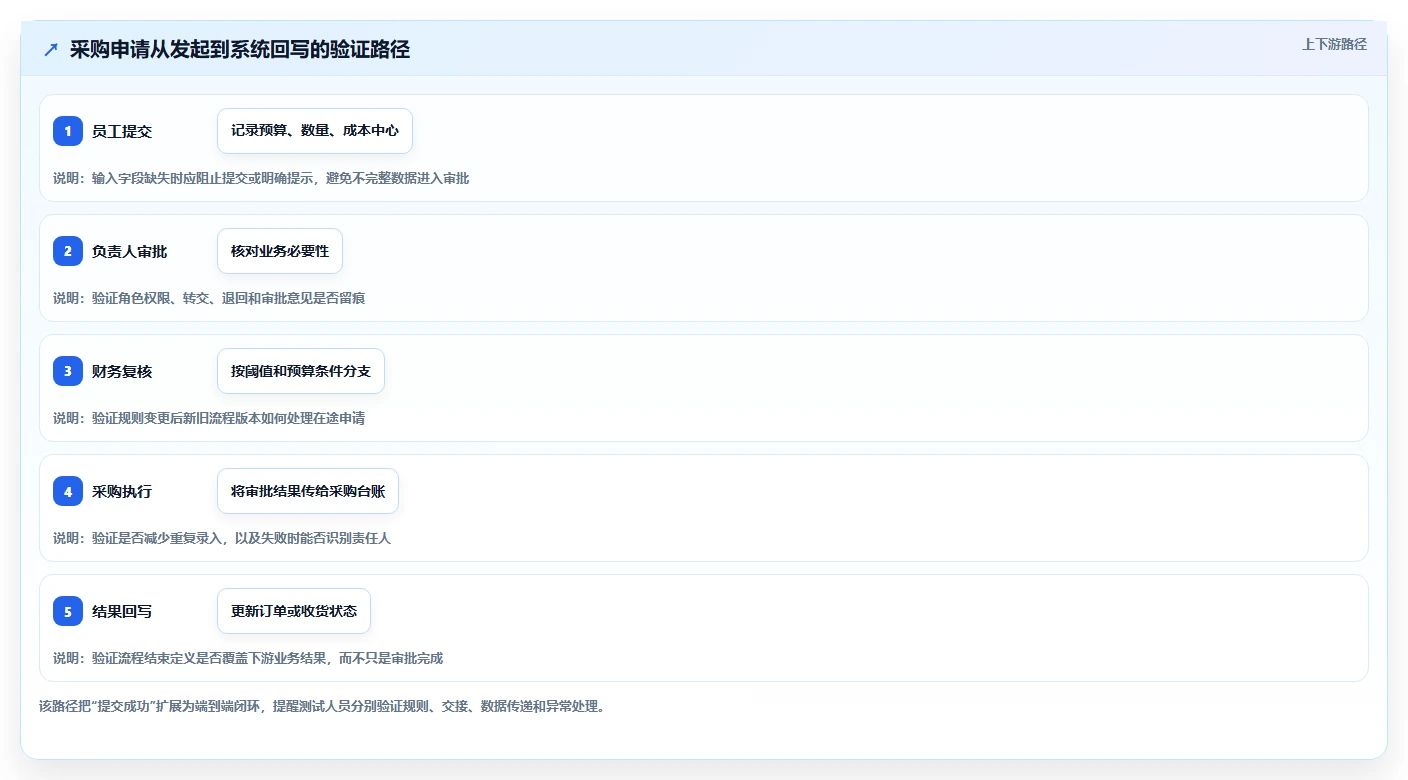Click the note about 验证角色权限、转交、退回
This screenshot has height=780, width=1408.
[209, 298]
